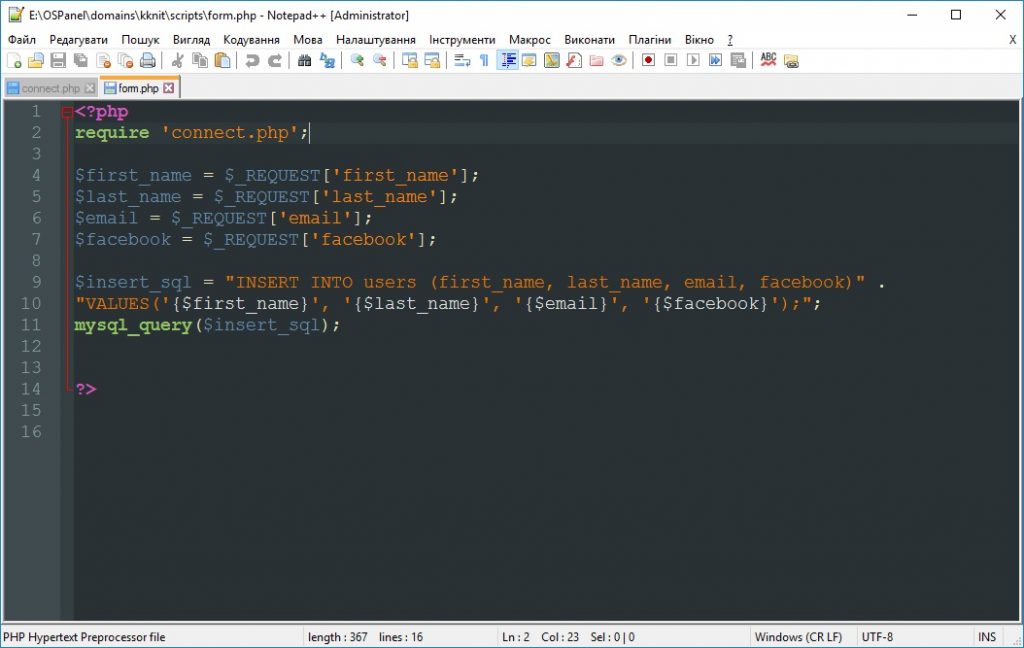Open Find with the binoculars icon
Image resolution: width=1024 pixels, height=648 pixels.
(x=304, y=61)
